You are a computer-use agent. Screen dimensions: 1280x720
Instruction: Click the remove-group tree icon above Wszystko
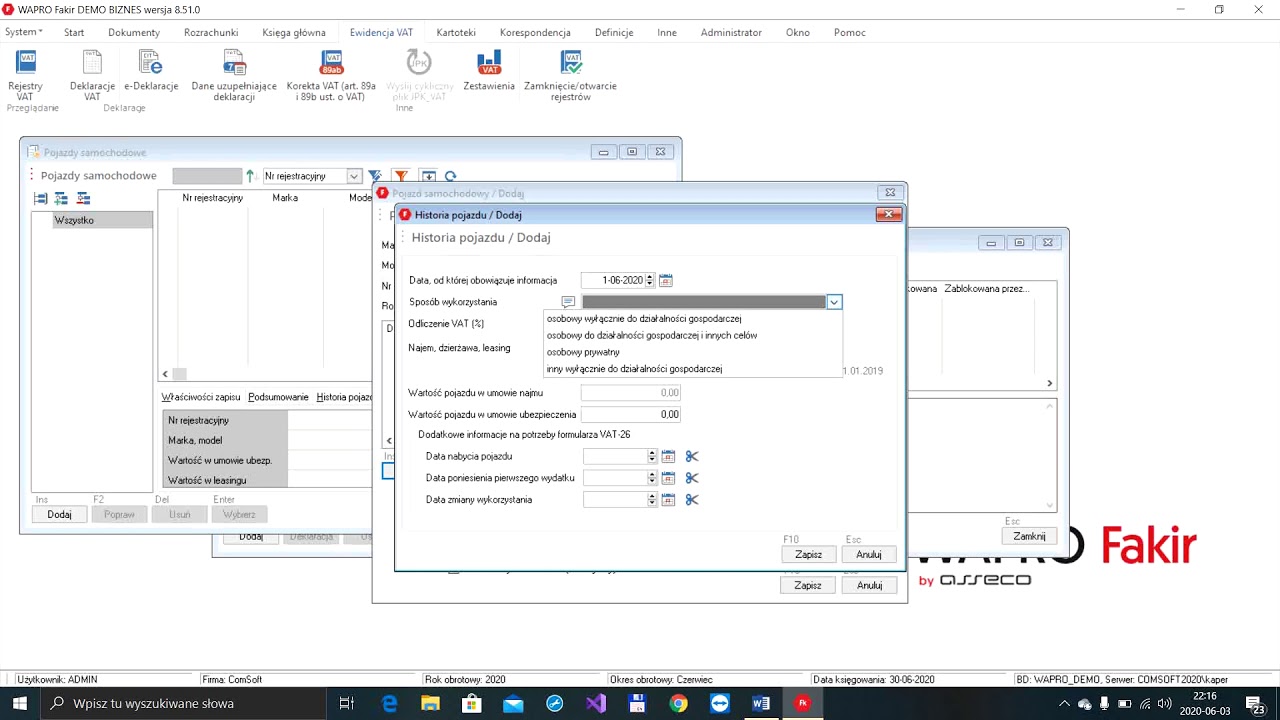83,199
